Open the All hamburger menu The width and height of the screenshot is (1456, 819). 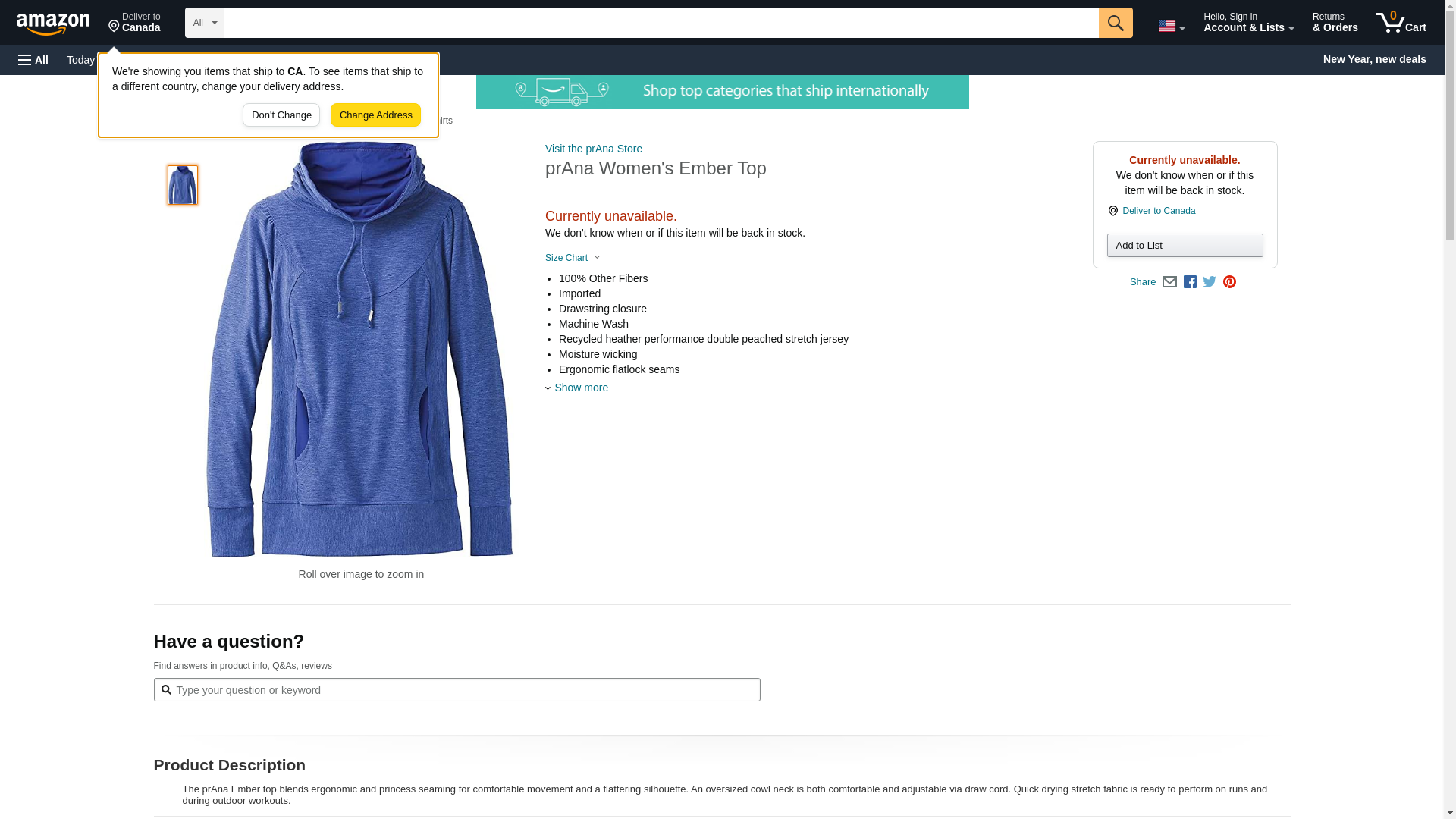tap(33, 60)
